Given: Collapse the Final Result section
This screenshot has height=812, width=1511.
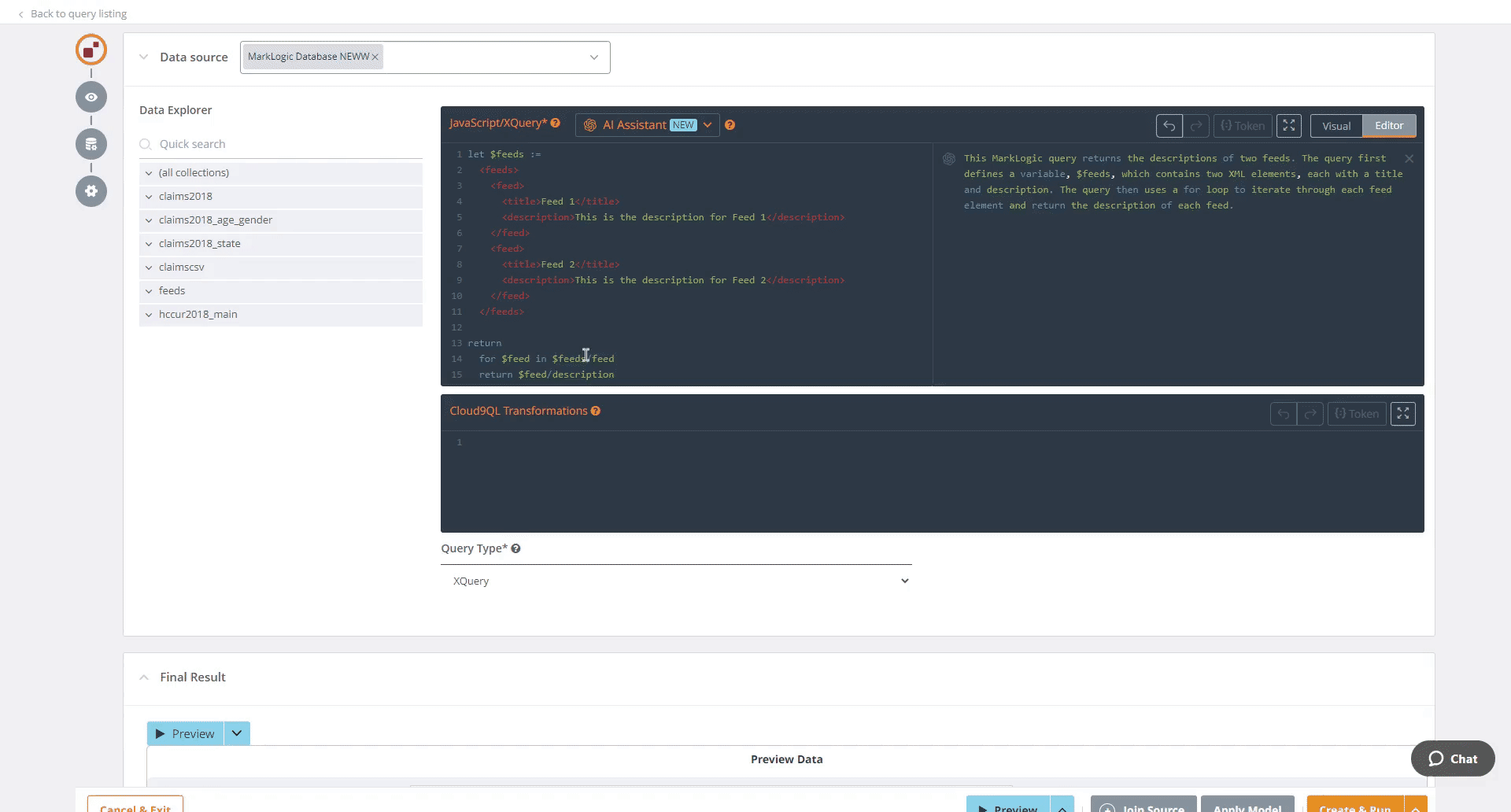Looking at the screenshot, I should point(144,677).
